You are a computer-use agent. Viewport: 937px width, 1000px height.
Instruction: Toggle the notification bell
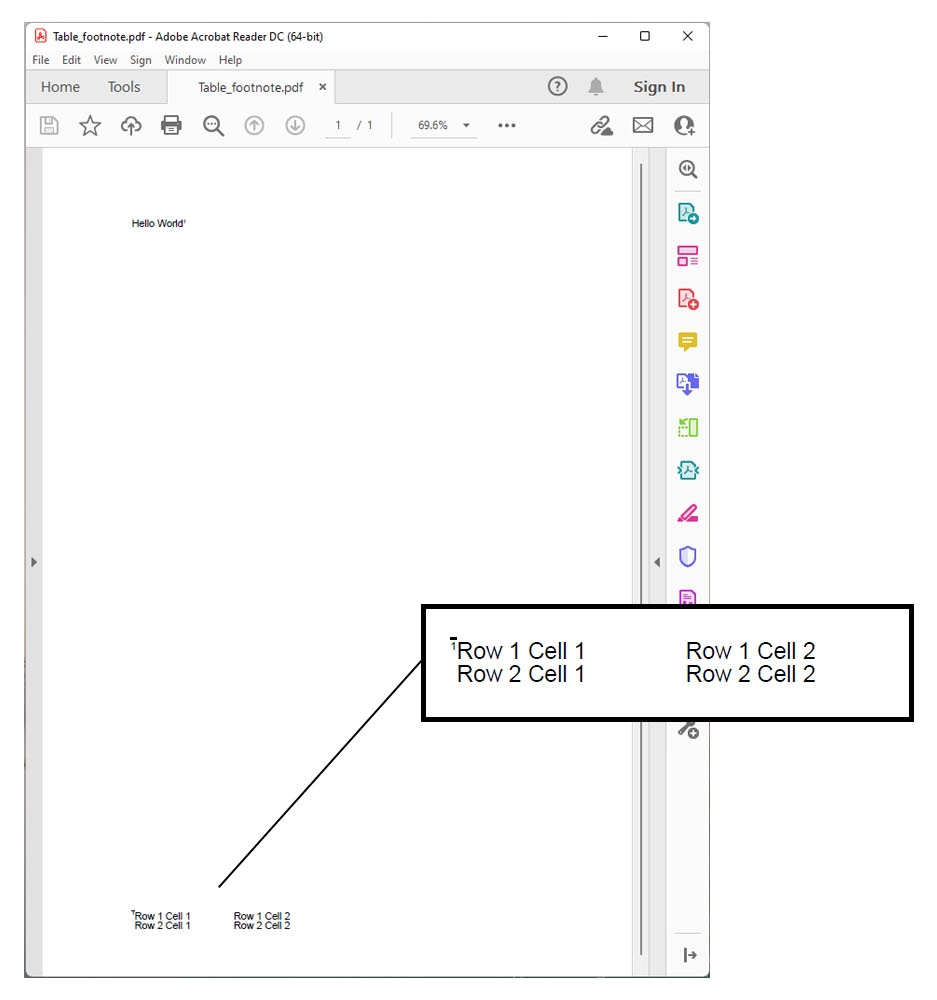(596, 86)
